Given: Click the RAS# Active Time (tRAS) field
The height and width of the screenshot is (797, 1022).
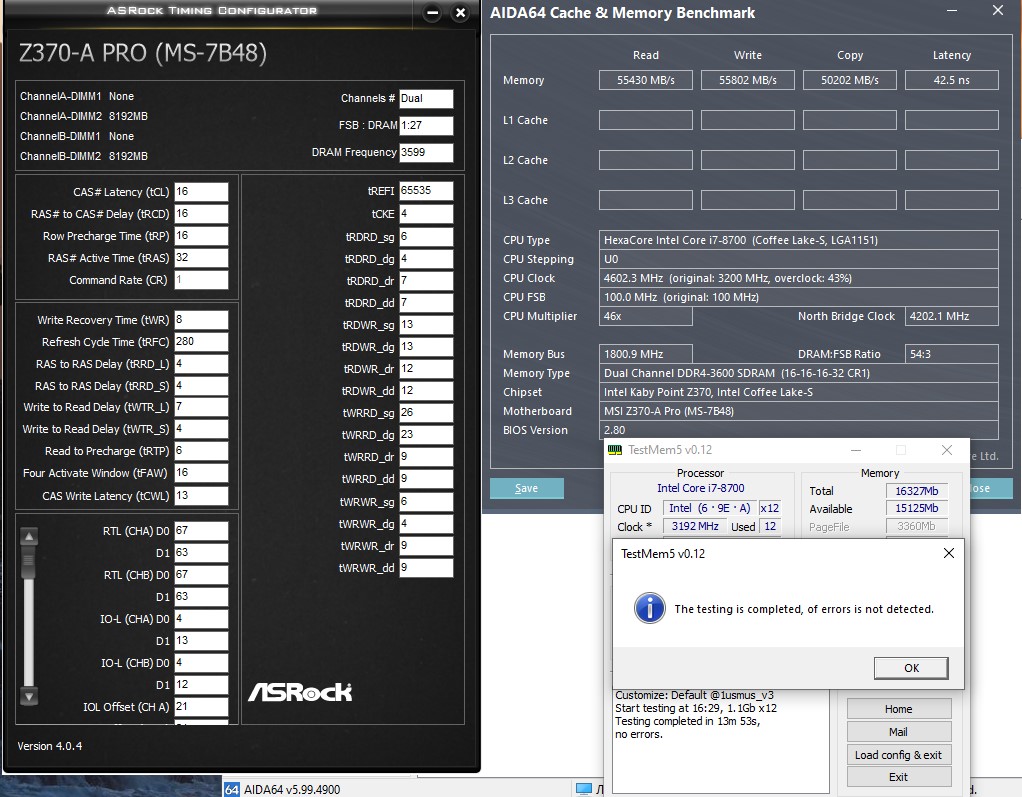Looking at the screenshot, I should (x=201, y=257).
